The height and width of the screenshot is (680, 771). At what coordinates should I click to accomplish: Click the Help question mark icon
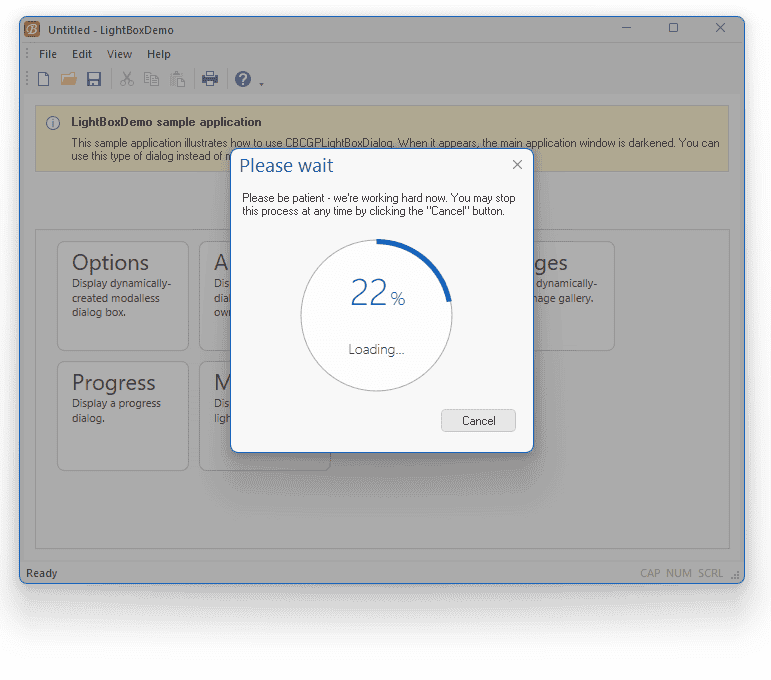coord(243,79)
